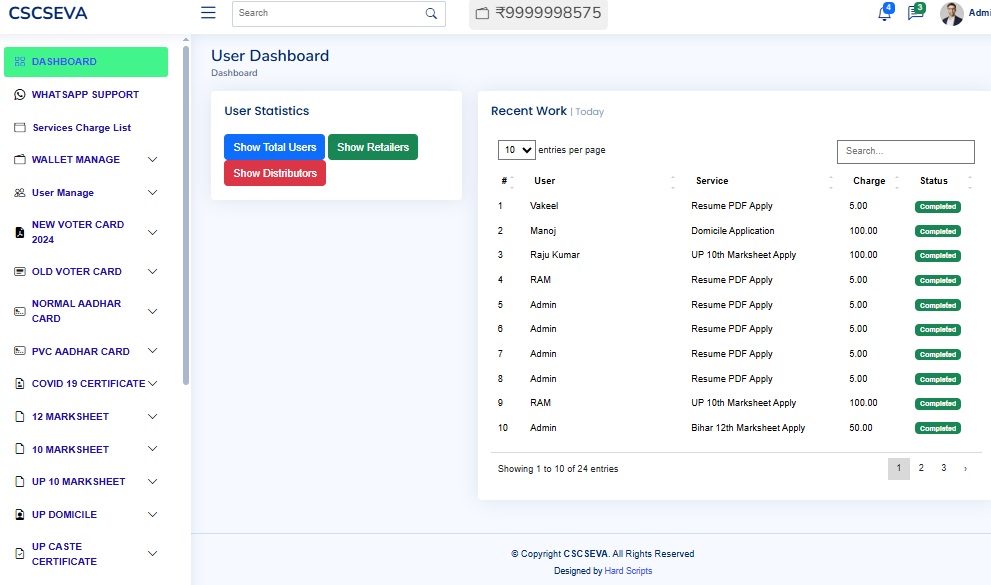Sort the table by Charge column
The width and height of the screenshot is (991, 585).
pyautogui.click(x=869, y=181)
